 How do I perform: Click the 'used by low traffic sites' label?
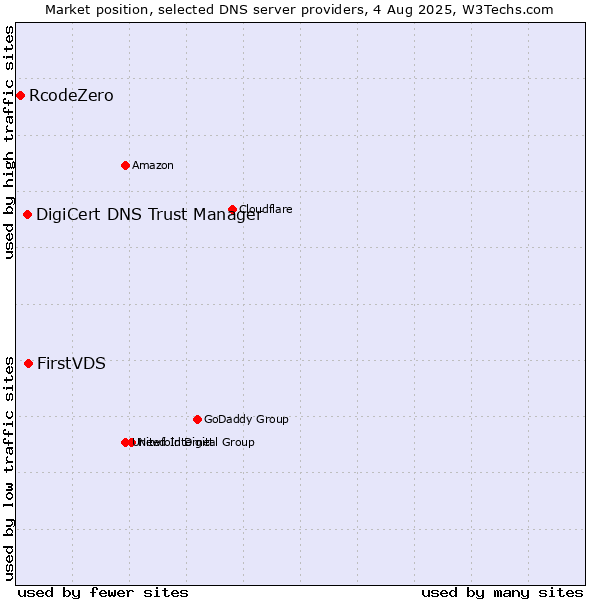tap(9, 469)
